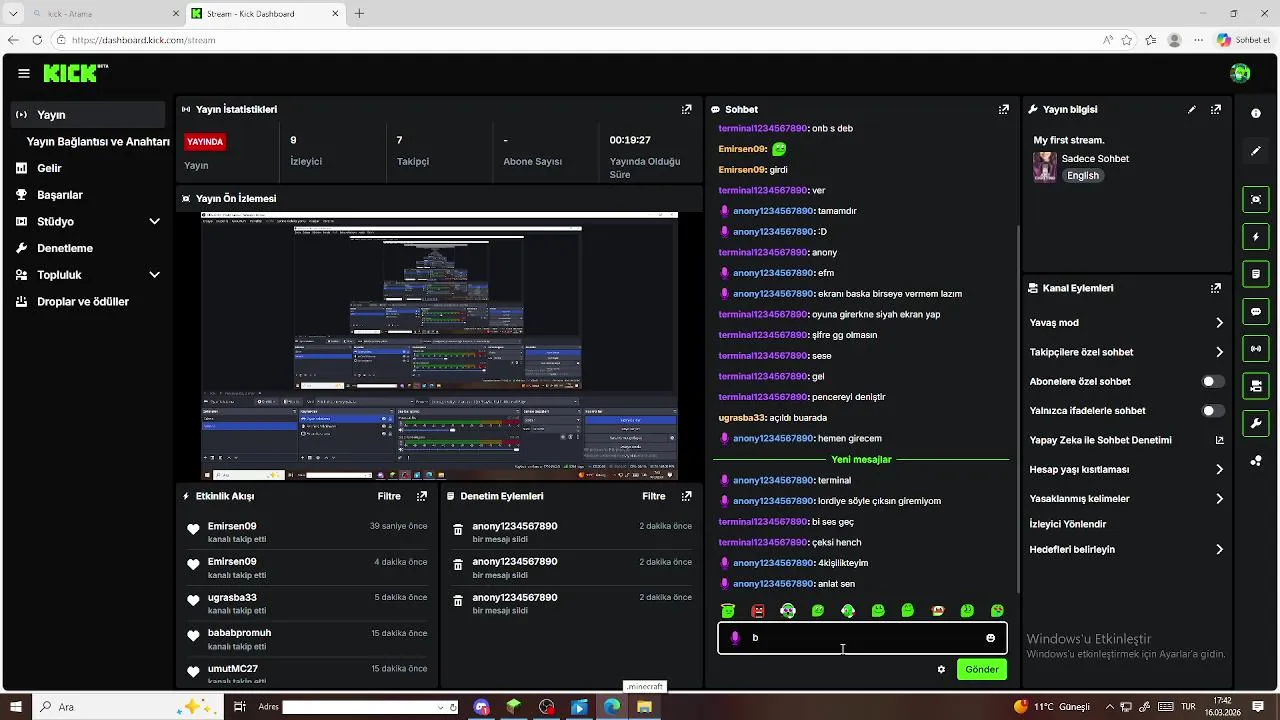1280x720 pixels.
Task: Click the purple microphone badge in the chat input
Action: click(735, 638)
